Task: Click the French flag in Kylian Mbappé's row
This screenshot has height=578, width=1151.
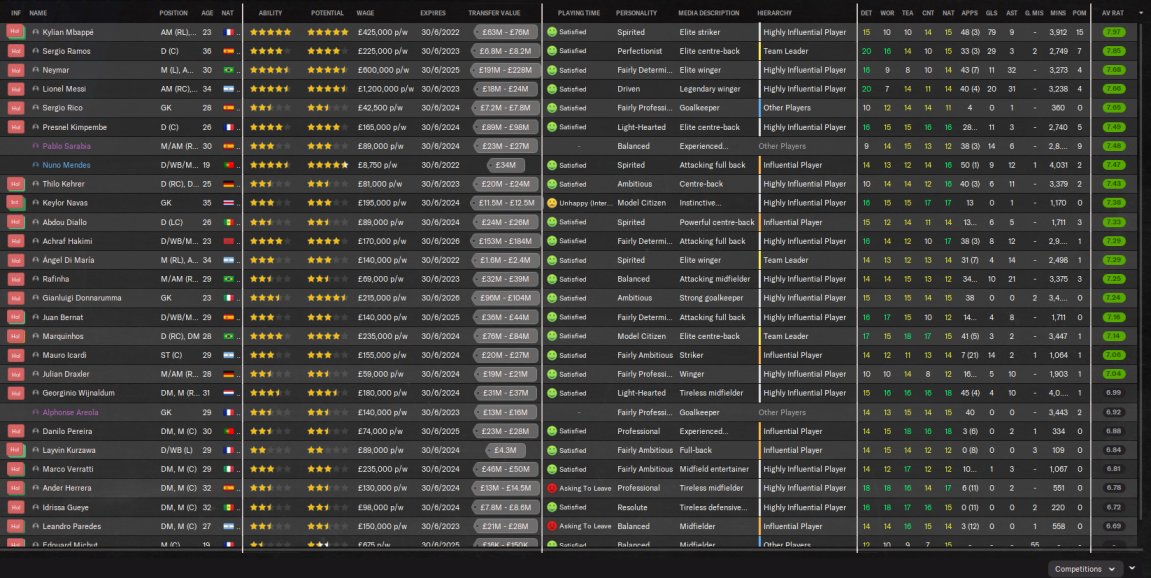Action: pos(228,32)
